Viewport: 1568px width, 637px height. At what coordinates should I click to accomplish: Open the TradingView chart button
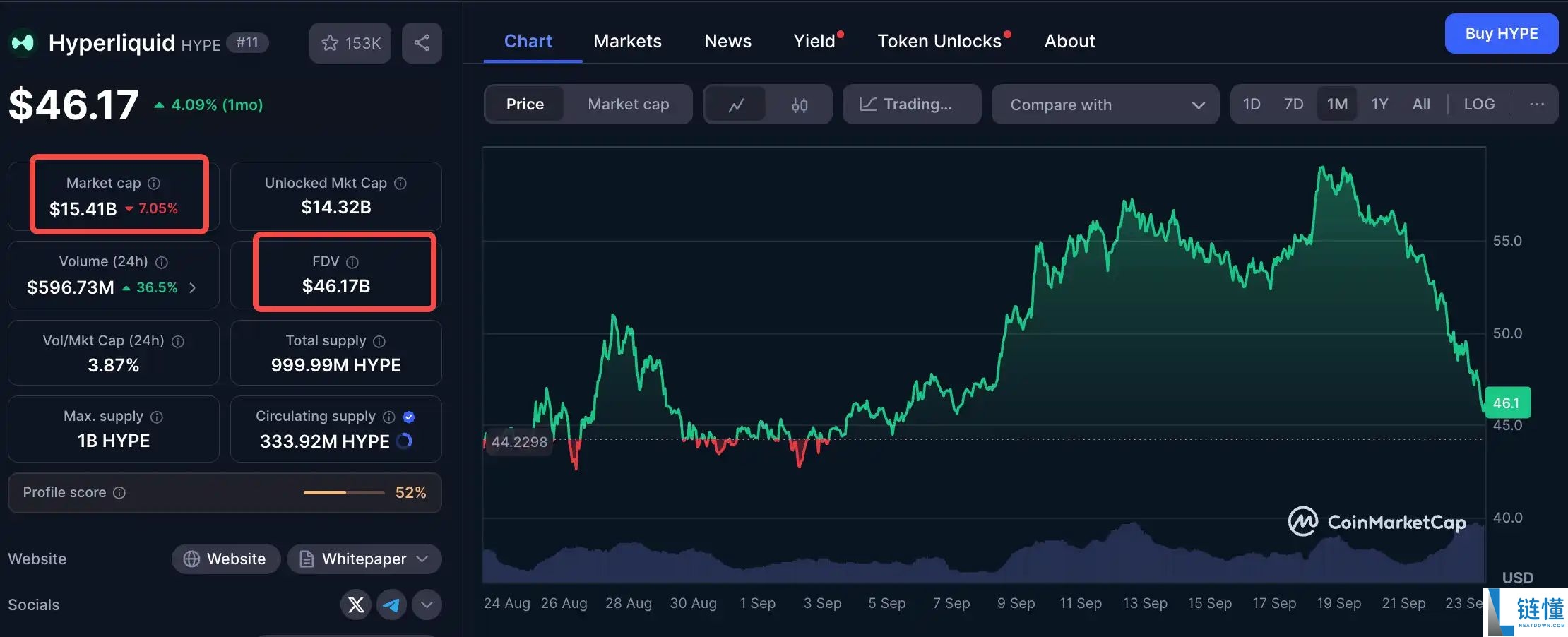coord(912,105)
